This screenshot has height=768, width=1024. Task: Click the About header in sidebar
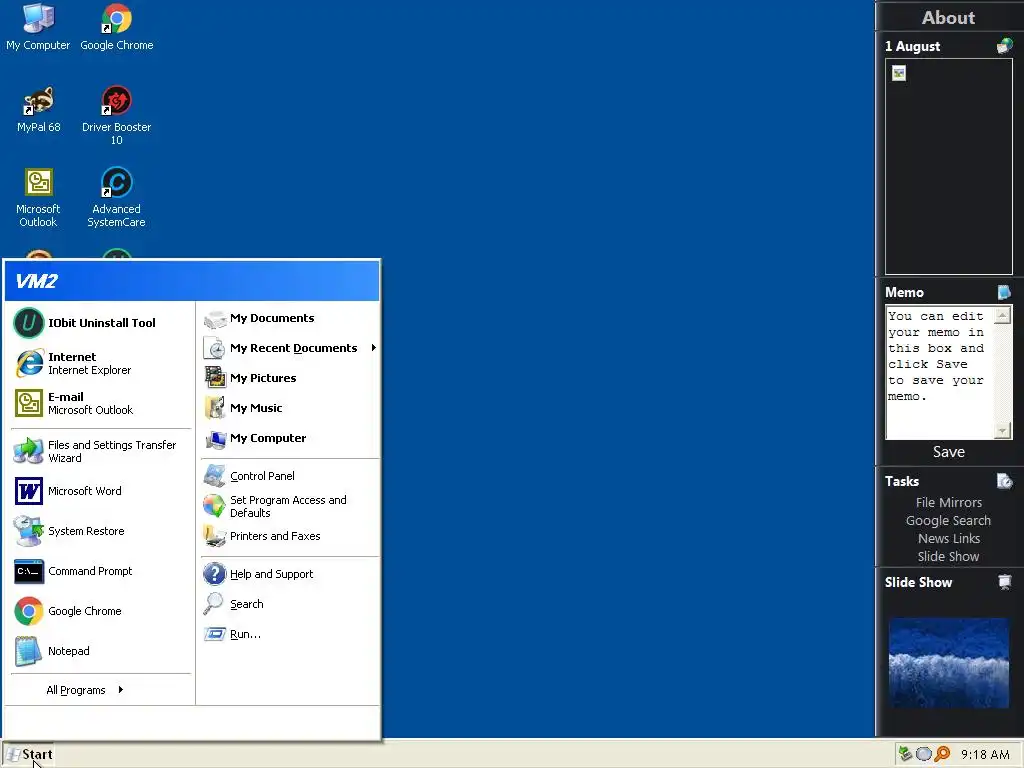pyautogui.click(x=948, y=18)
